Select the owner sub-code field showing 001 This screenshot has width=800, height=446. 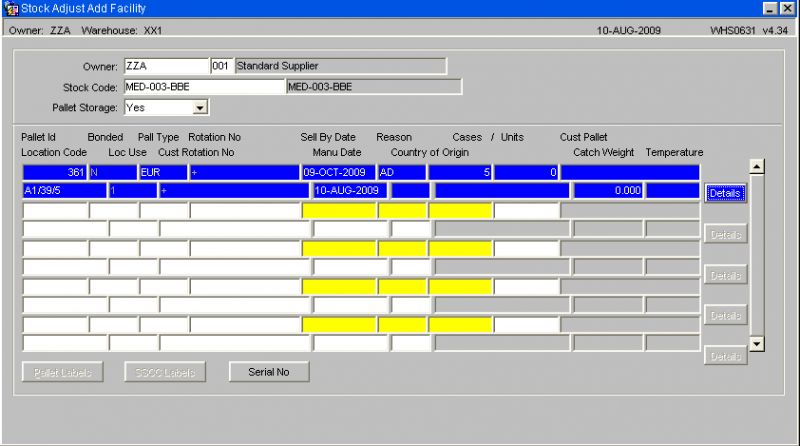point(221,66)
